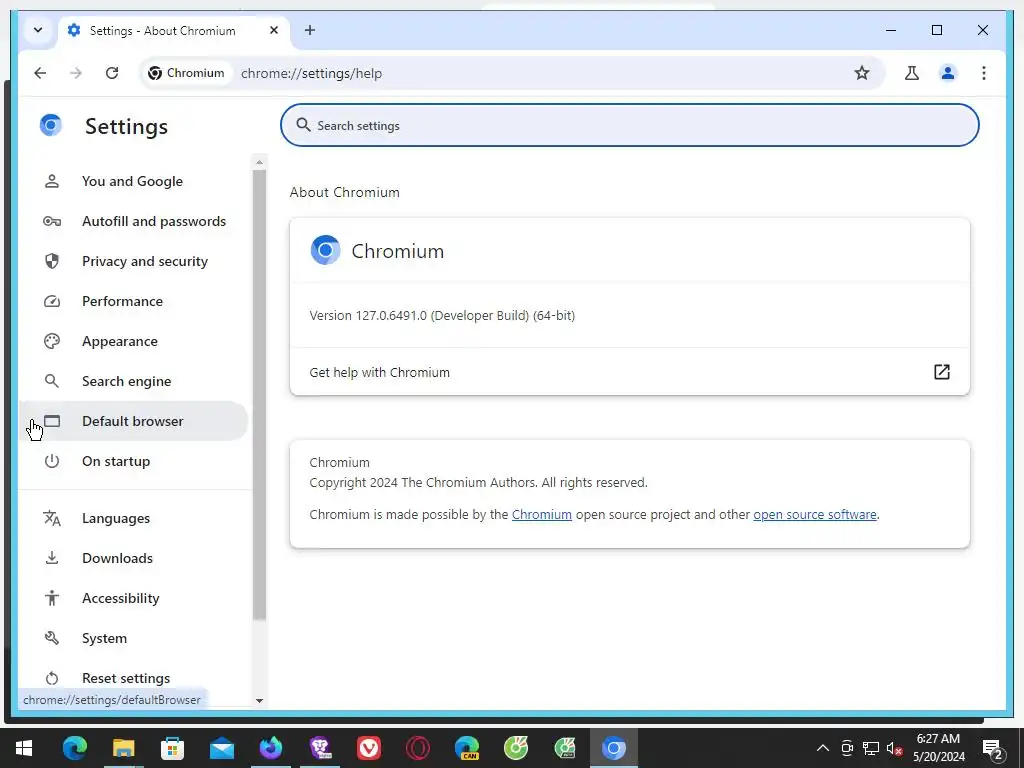Open Accessibility settings

(133, 598)
